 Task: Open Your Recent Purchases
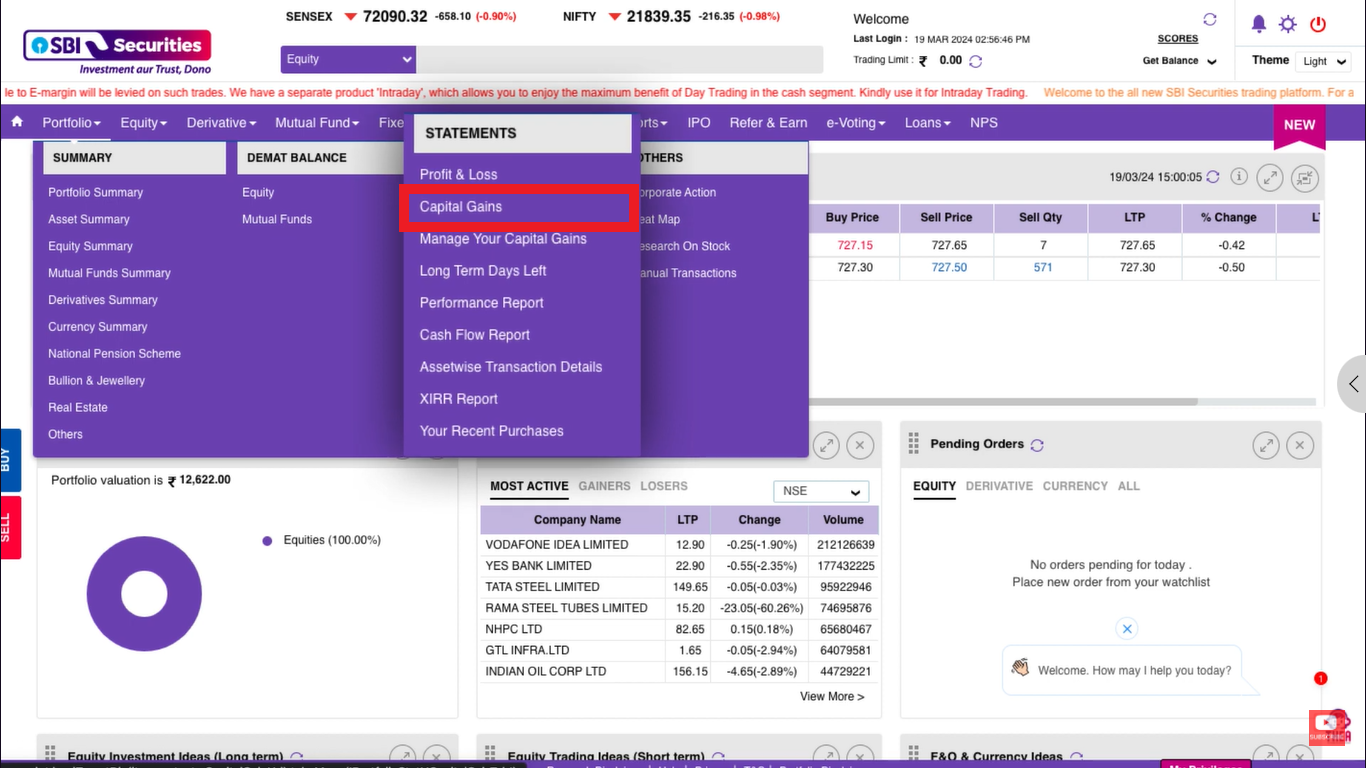pos(492,430)
